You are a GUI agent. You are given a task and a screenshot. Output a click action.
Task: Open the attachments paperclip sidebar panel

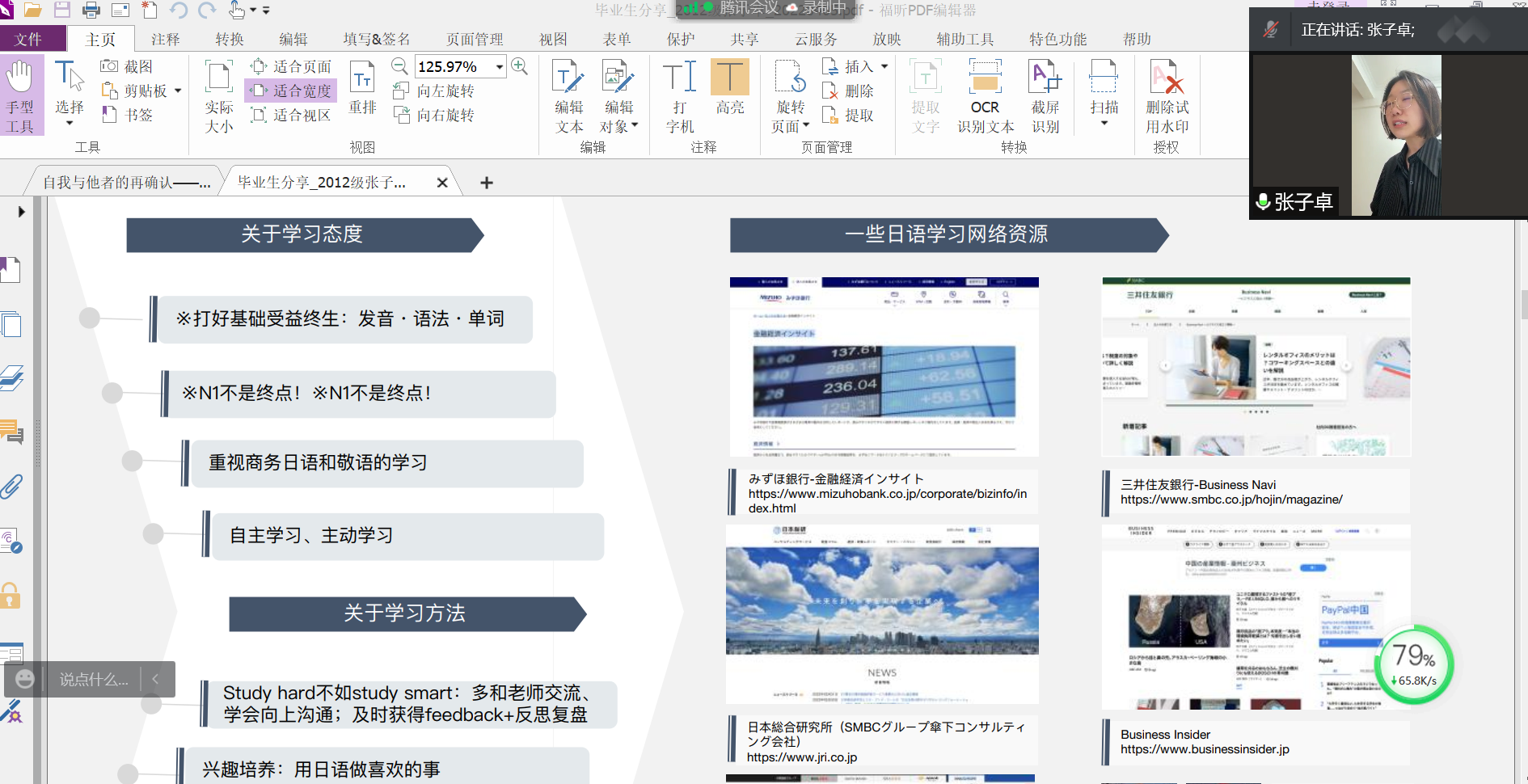[12, 487]
